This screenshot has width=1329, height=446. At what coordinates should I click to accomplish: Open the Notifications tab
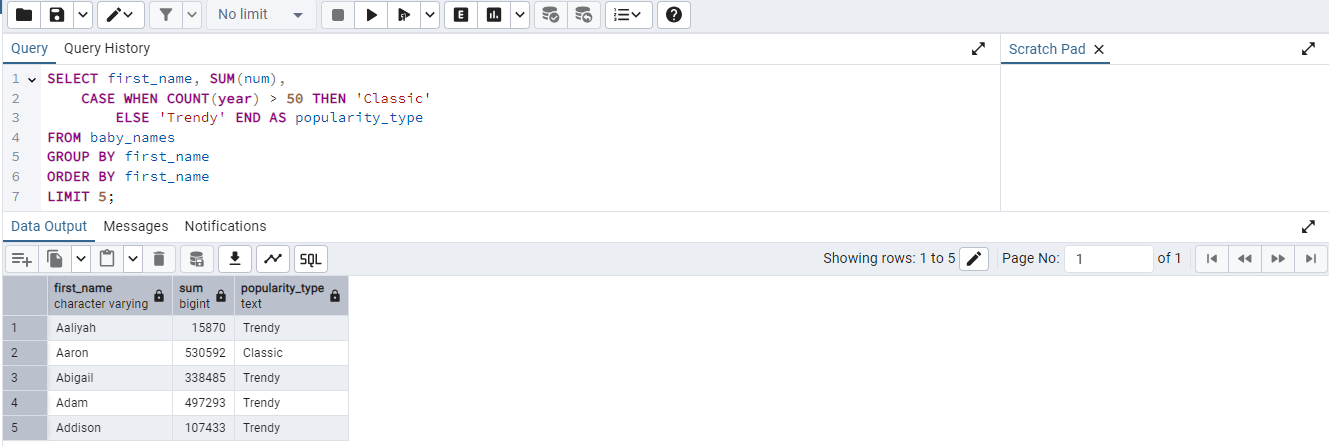tap(226, 226)
